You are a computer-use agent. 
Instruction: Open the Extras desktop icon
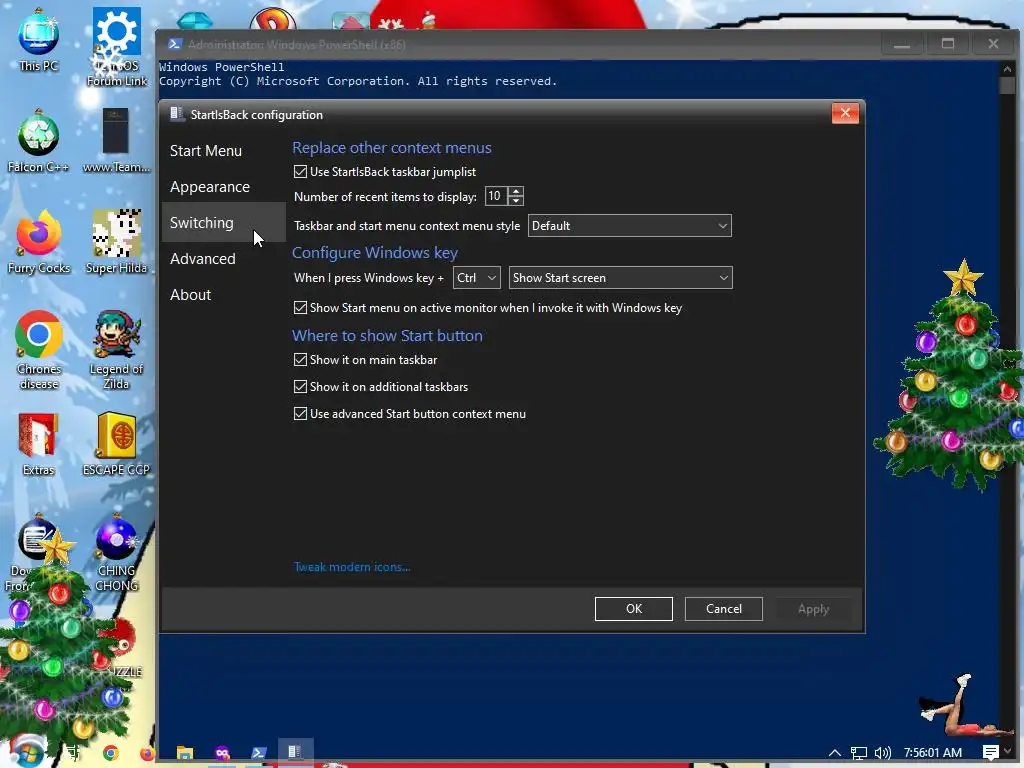(39, 444)
